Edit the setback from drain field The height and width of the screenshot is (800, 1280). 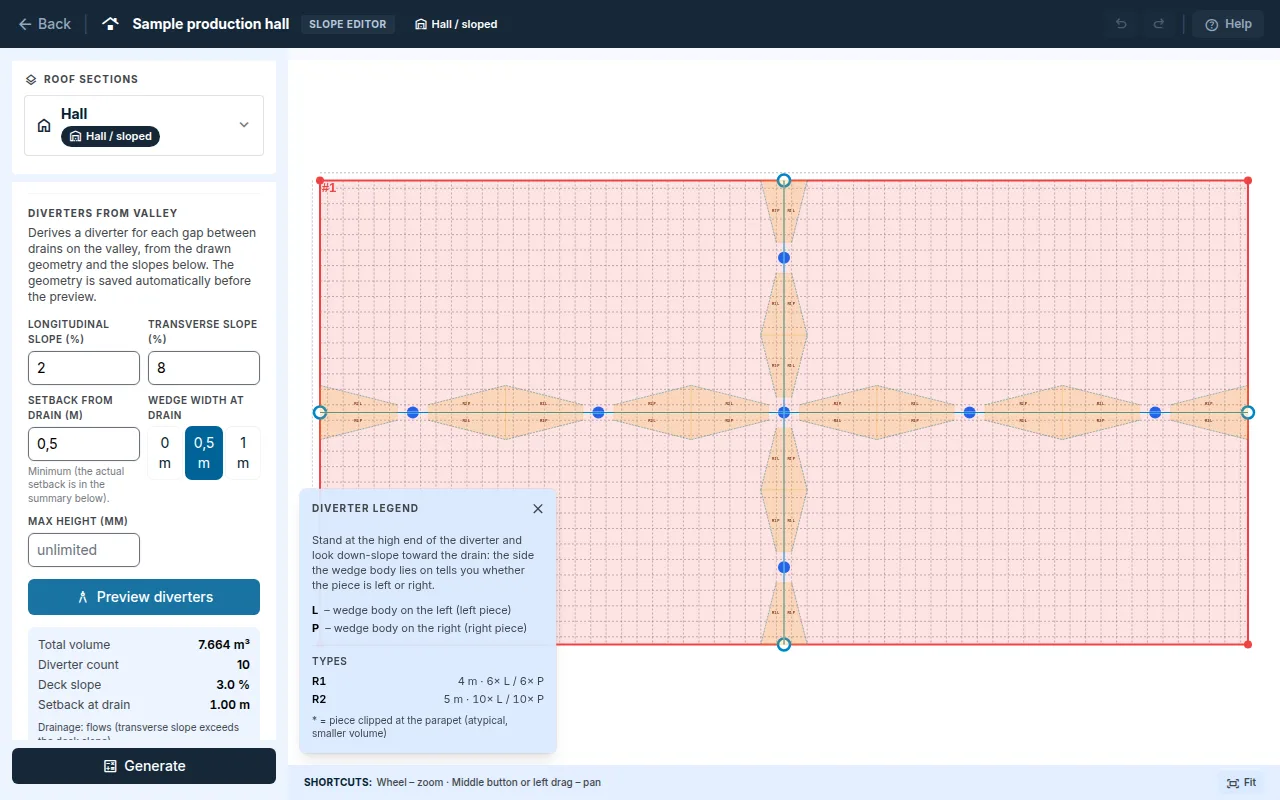84,444
